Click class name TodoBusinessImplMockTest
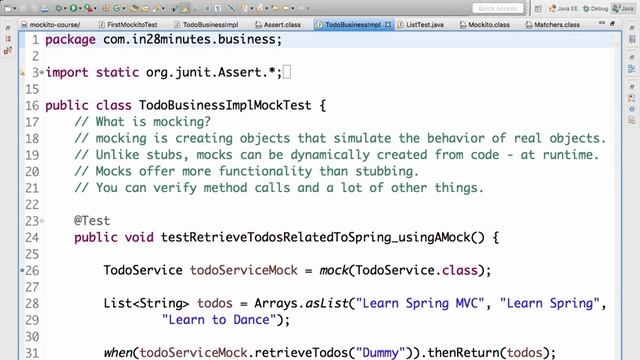Viewport: 640px width, 360px height. (x=225, y=105)
